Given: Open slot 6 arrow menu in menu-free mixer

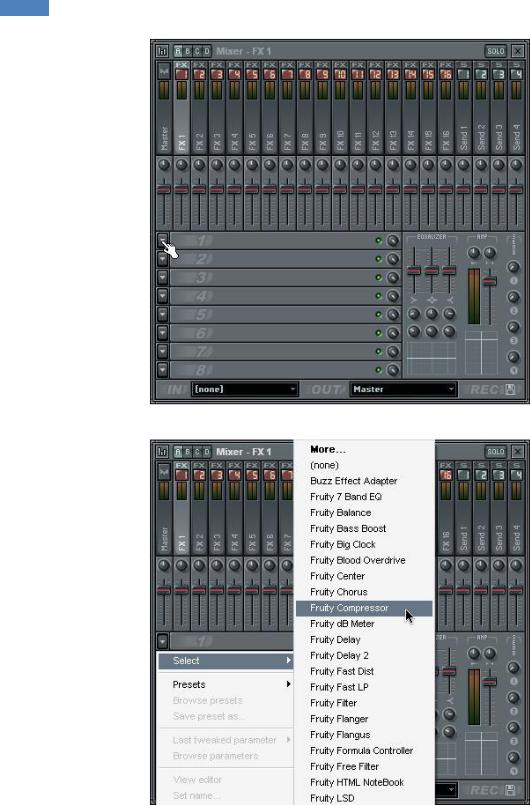Looking at the screenshot, I should click(162, 333).
